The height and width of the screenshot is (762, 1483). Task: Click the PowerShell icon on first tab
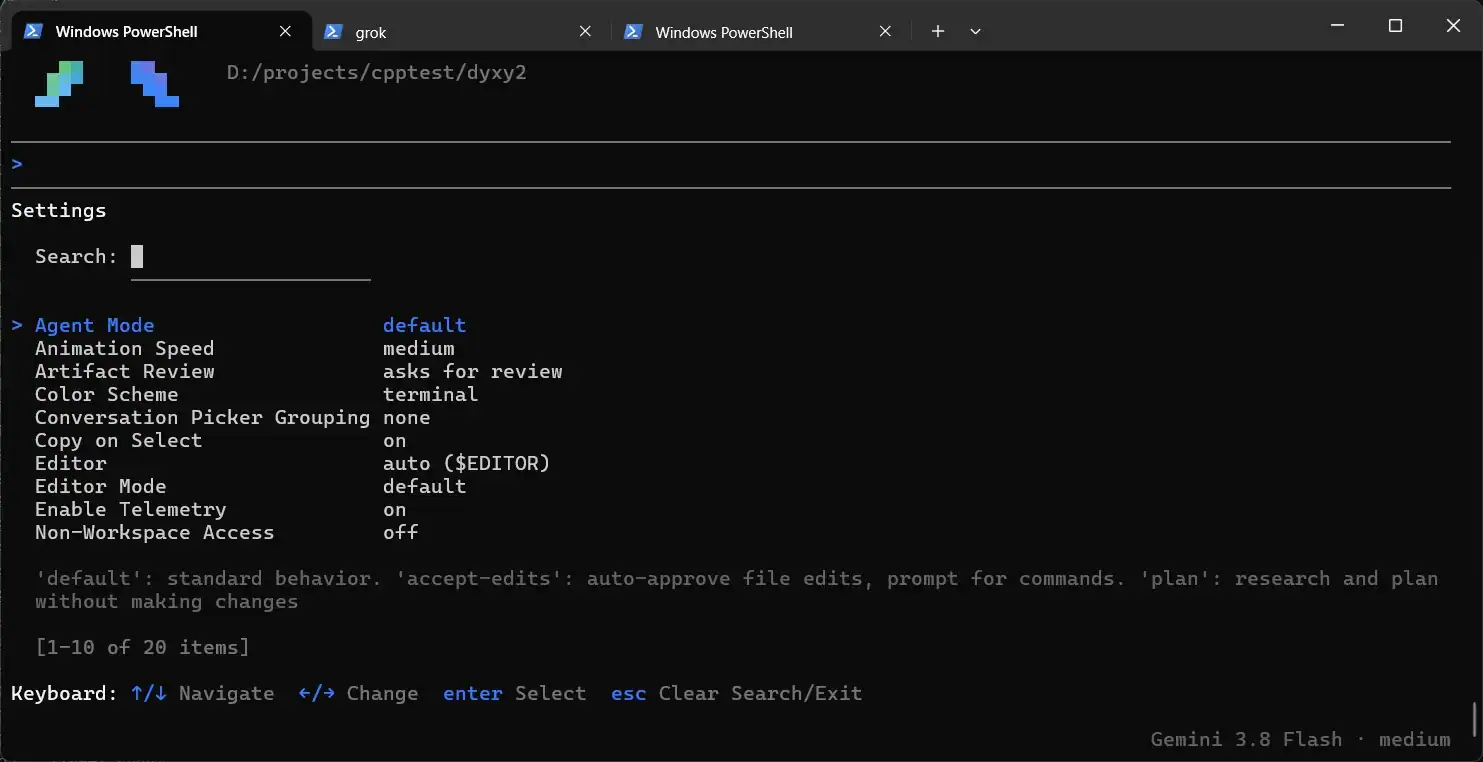coord(33,31)
